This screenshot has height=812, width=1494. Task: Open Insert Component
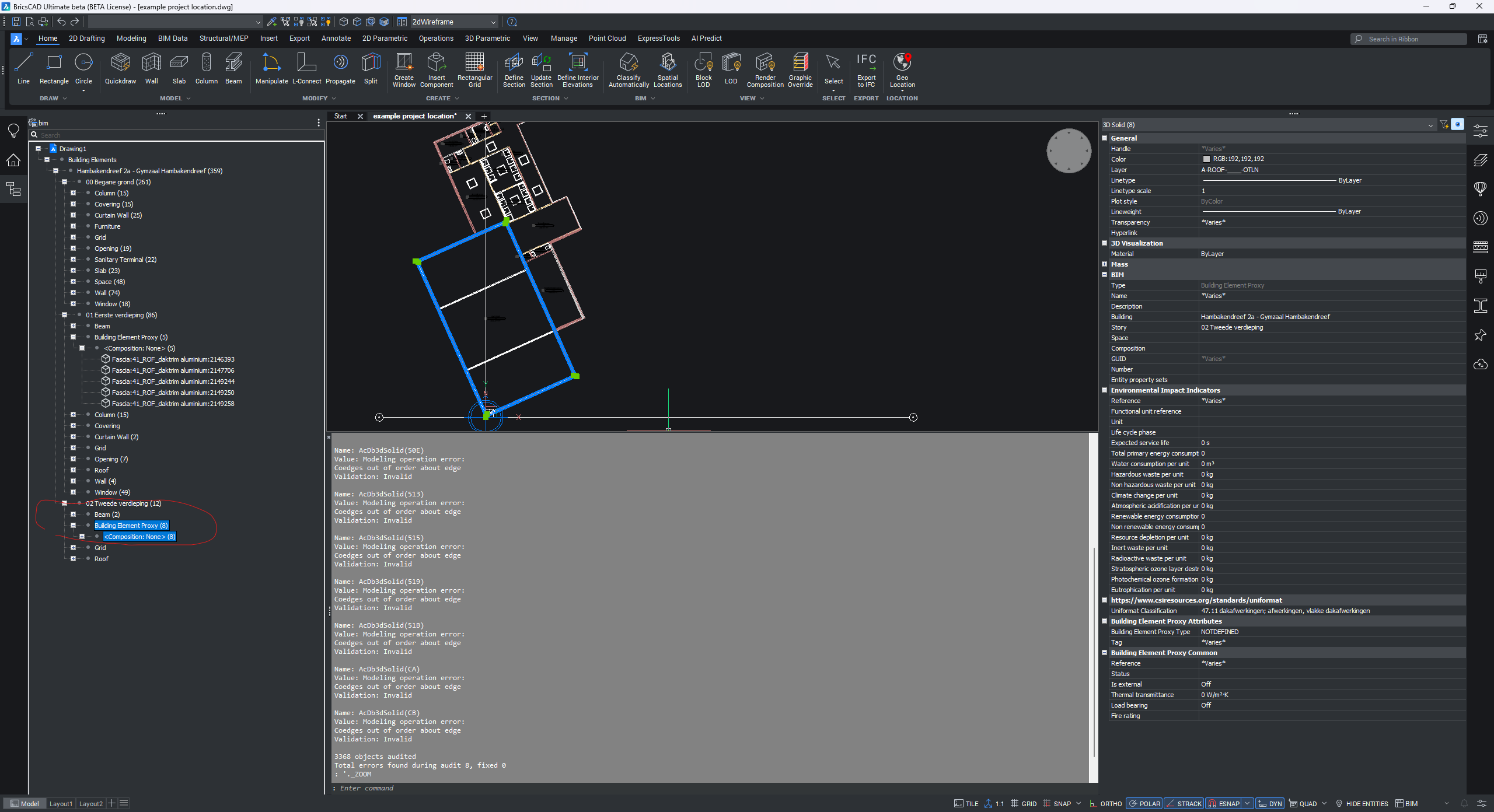coord(437,70)
